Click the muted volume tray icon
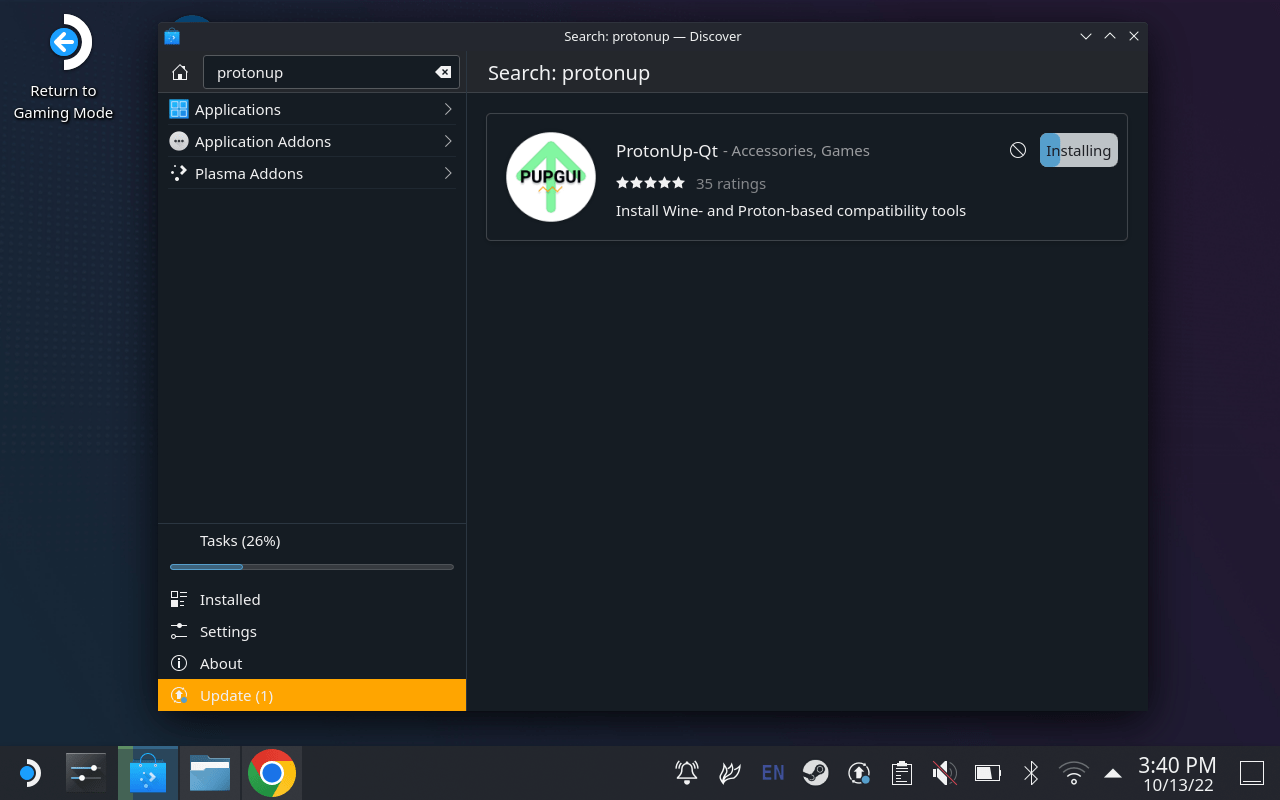This screenshot has width=1280, height=800. 944,772
